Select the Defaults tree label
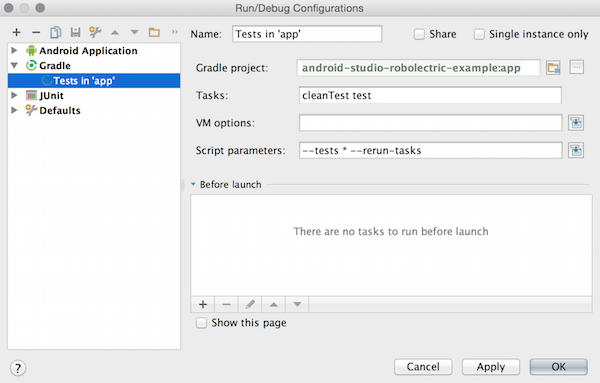Image resolution: width=600 pixels, height=383 pixels. click(60, 111)
